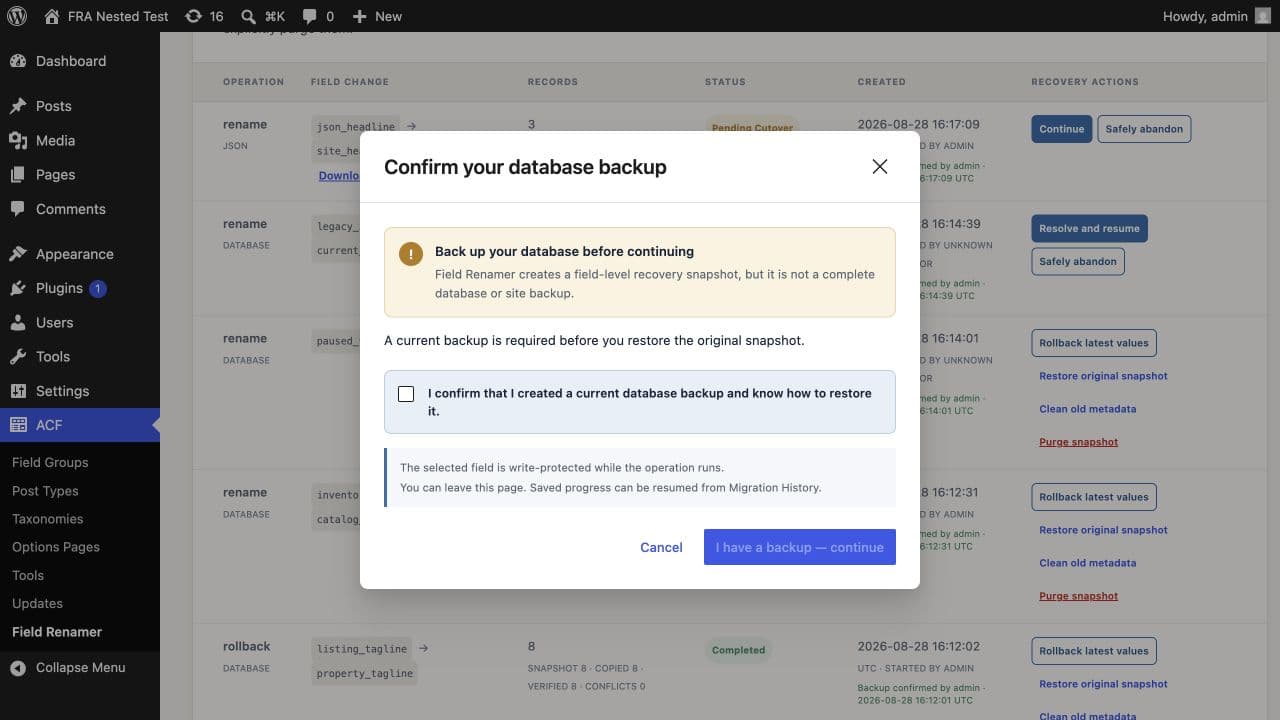
Task: Click the Tools wrench icon
Action: coord(18,356)
